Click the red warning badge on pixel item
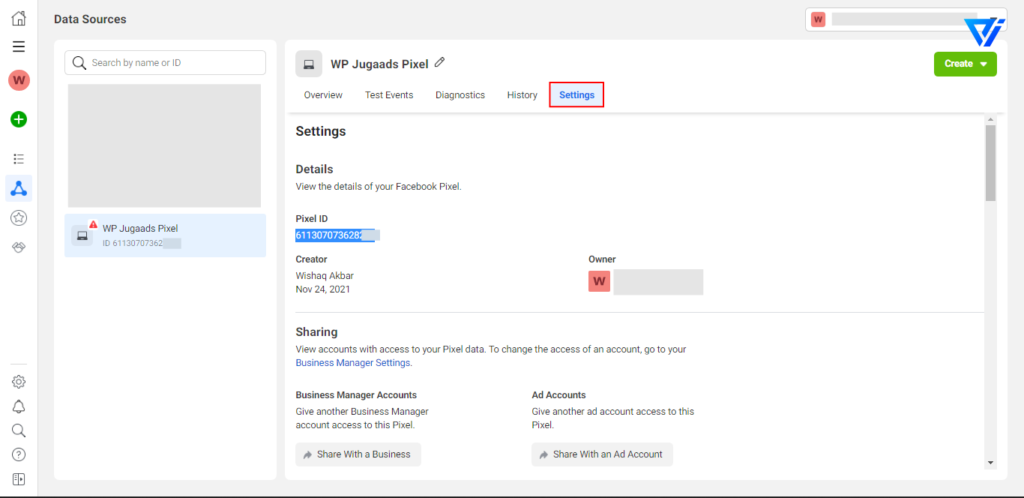The image size is (1024, 498). (93, 224)
